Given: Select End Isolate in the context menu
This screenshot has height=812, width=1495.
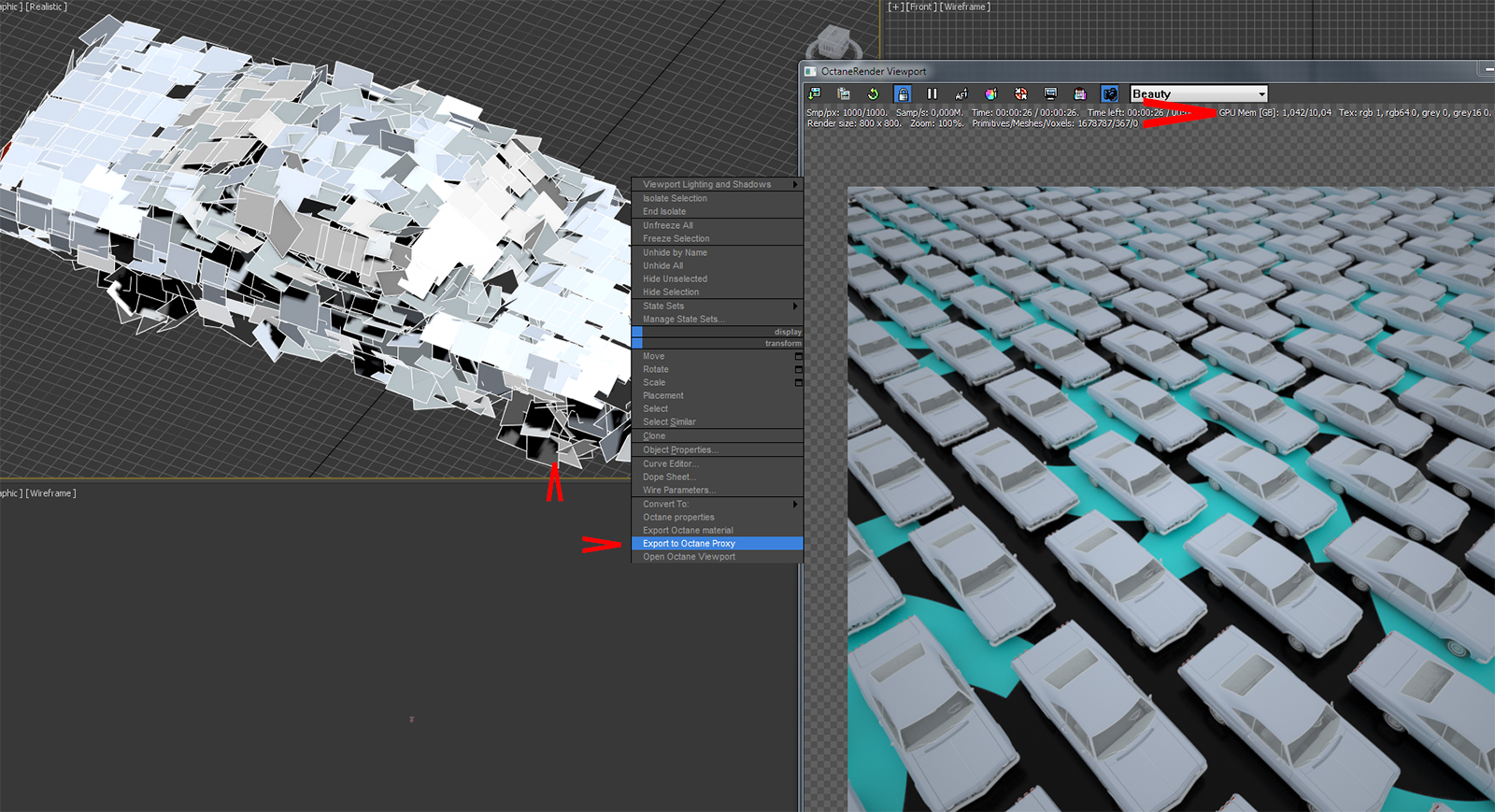Looking at the screenshot, I should click(718, 211).
